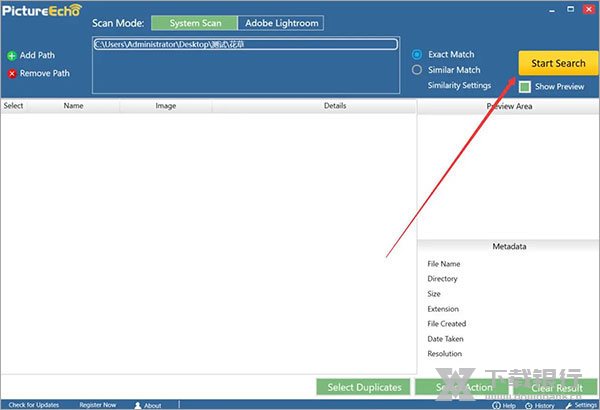Select the Similar Match option

pos(418,70)
